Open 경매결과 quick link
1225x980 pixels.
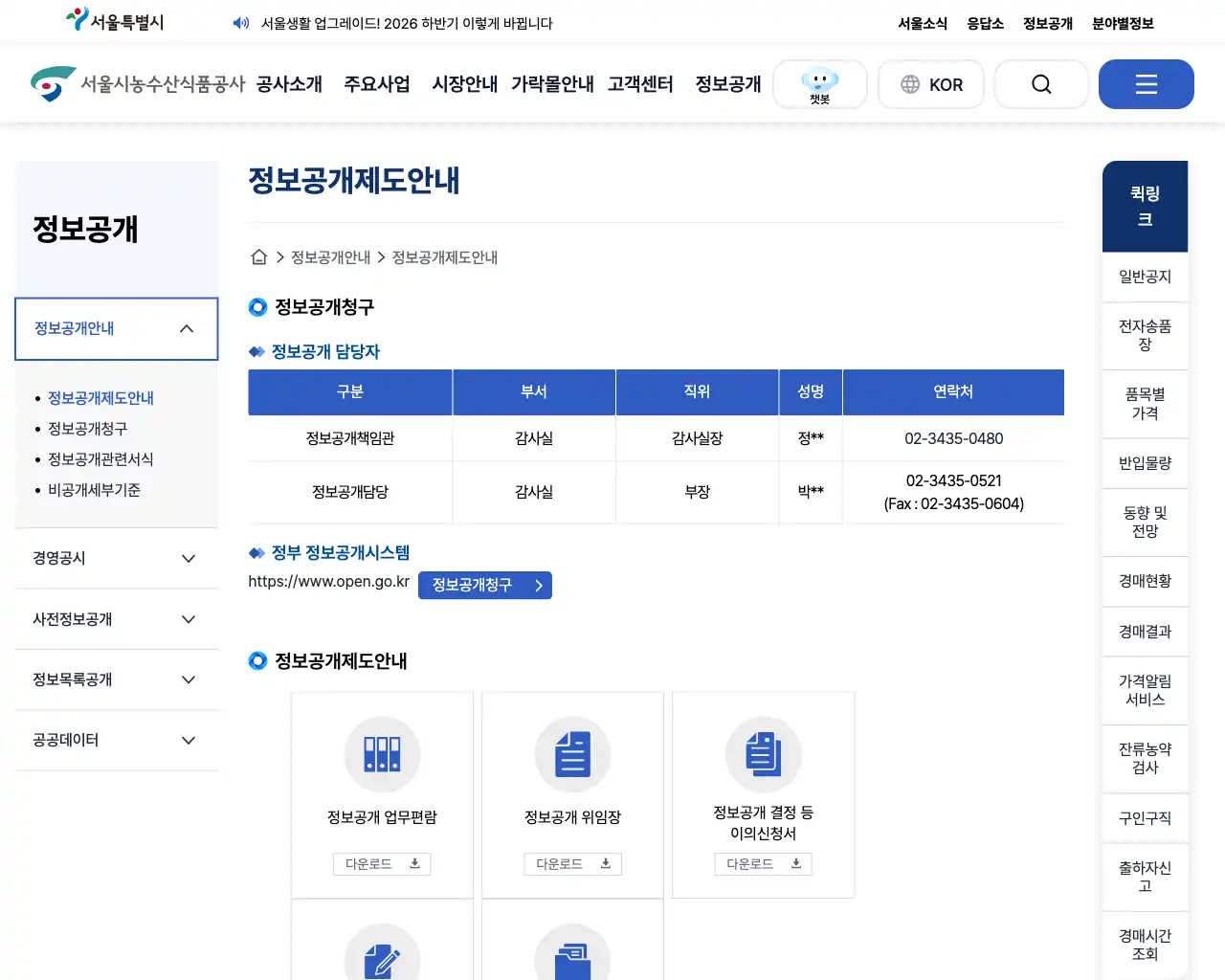coord(1146,632)
